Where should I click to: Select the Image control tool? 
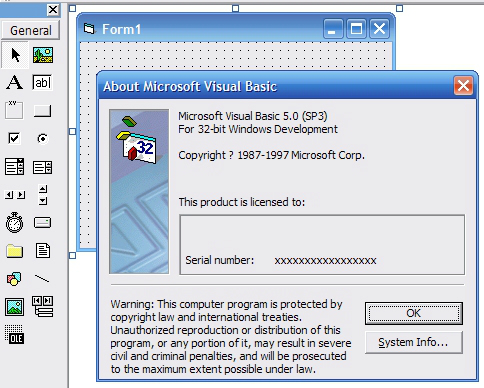point(14,307)
